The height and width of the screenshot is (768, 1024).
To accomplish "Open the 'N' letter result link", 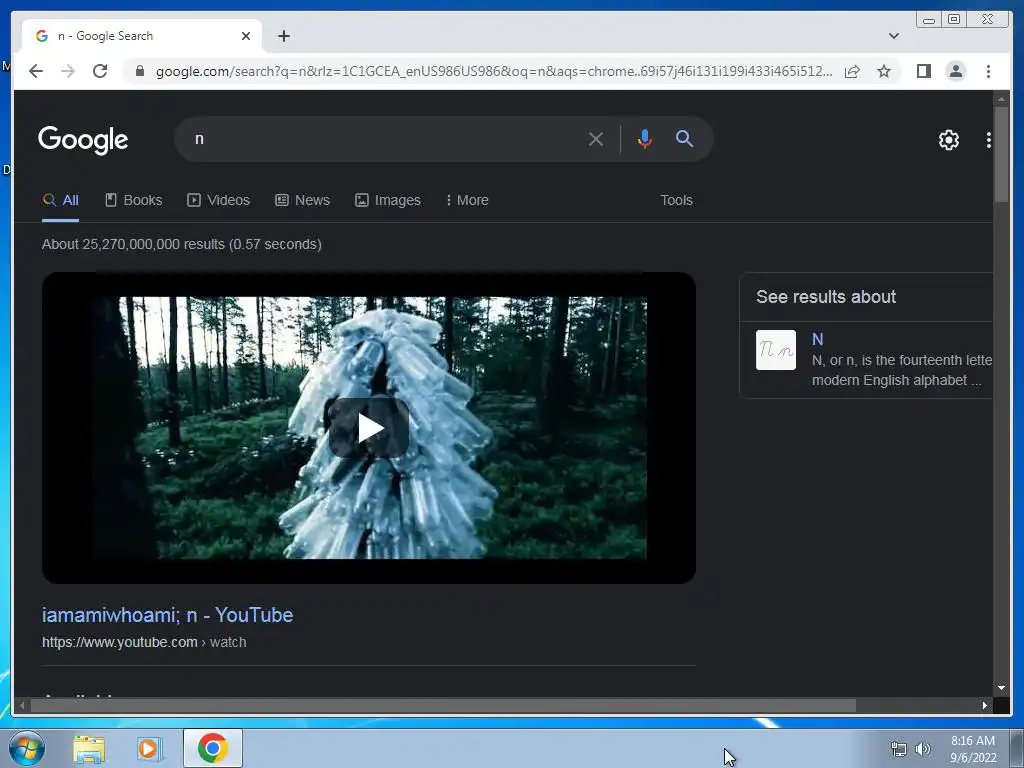I will [x=818, y=339].
